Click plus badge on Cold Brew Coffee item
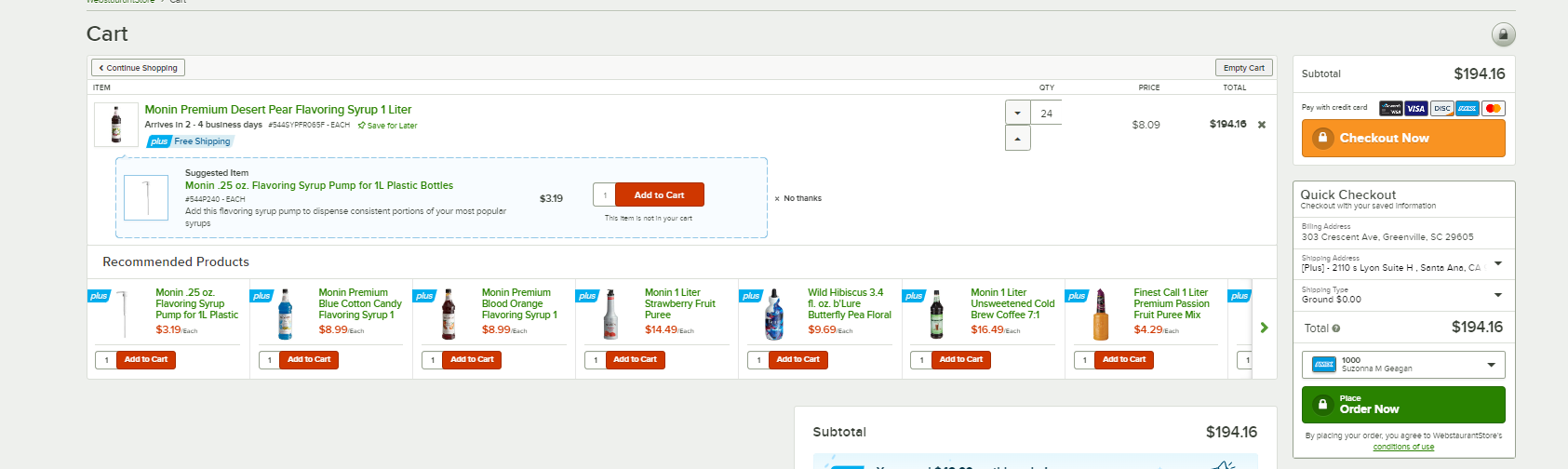 914,296
